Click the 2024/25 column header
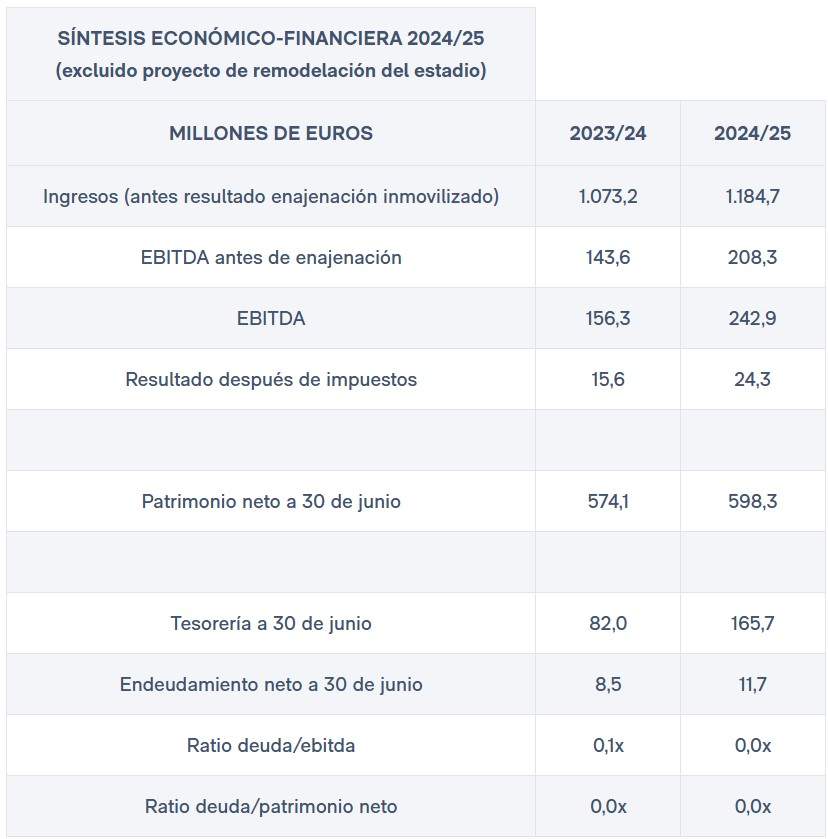This screenshot has width=828, height=839. [752, 133]
